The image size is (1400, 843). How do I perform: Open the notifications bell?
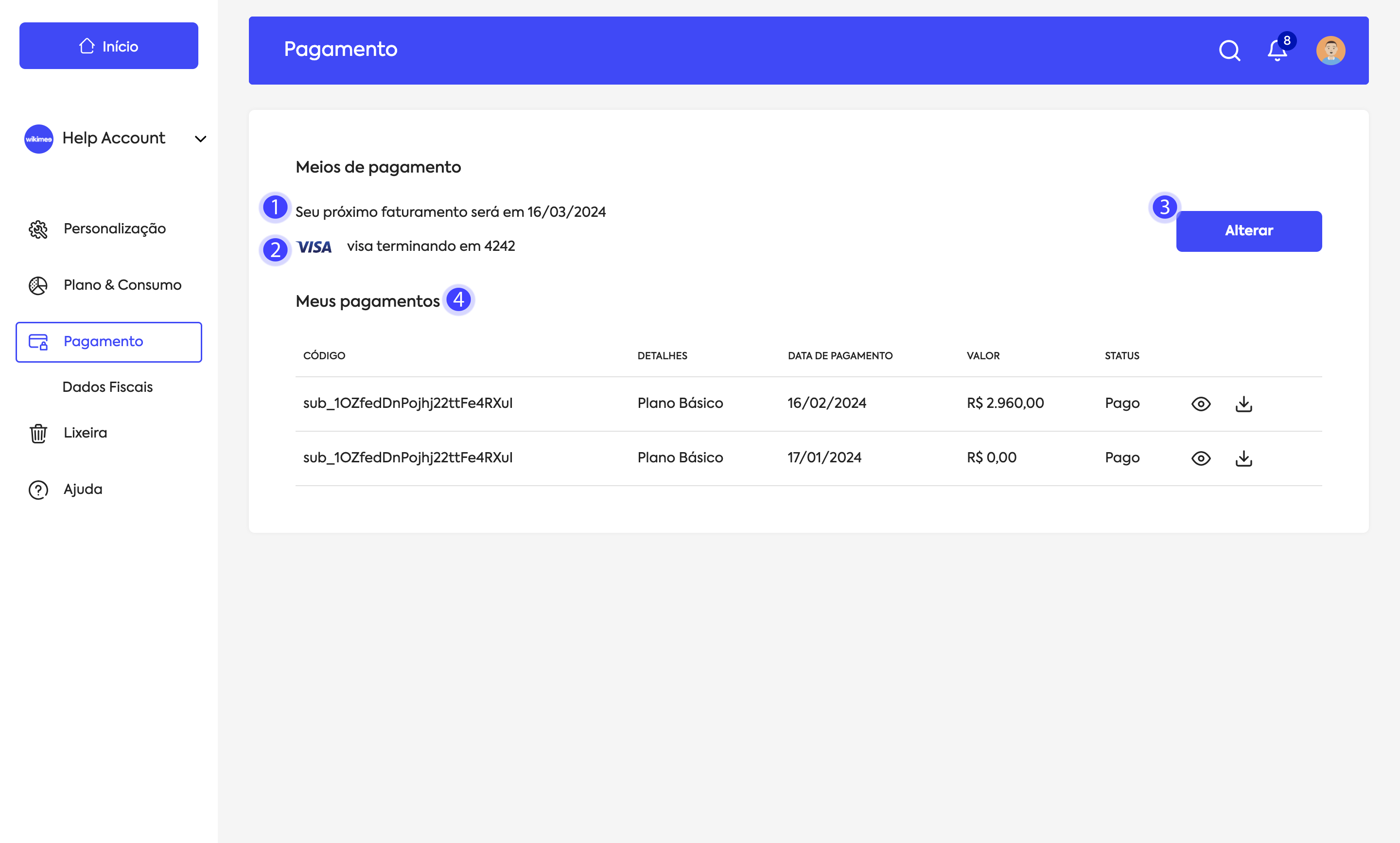tap(1277, 51)
